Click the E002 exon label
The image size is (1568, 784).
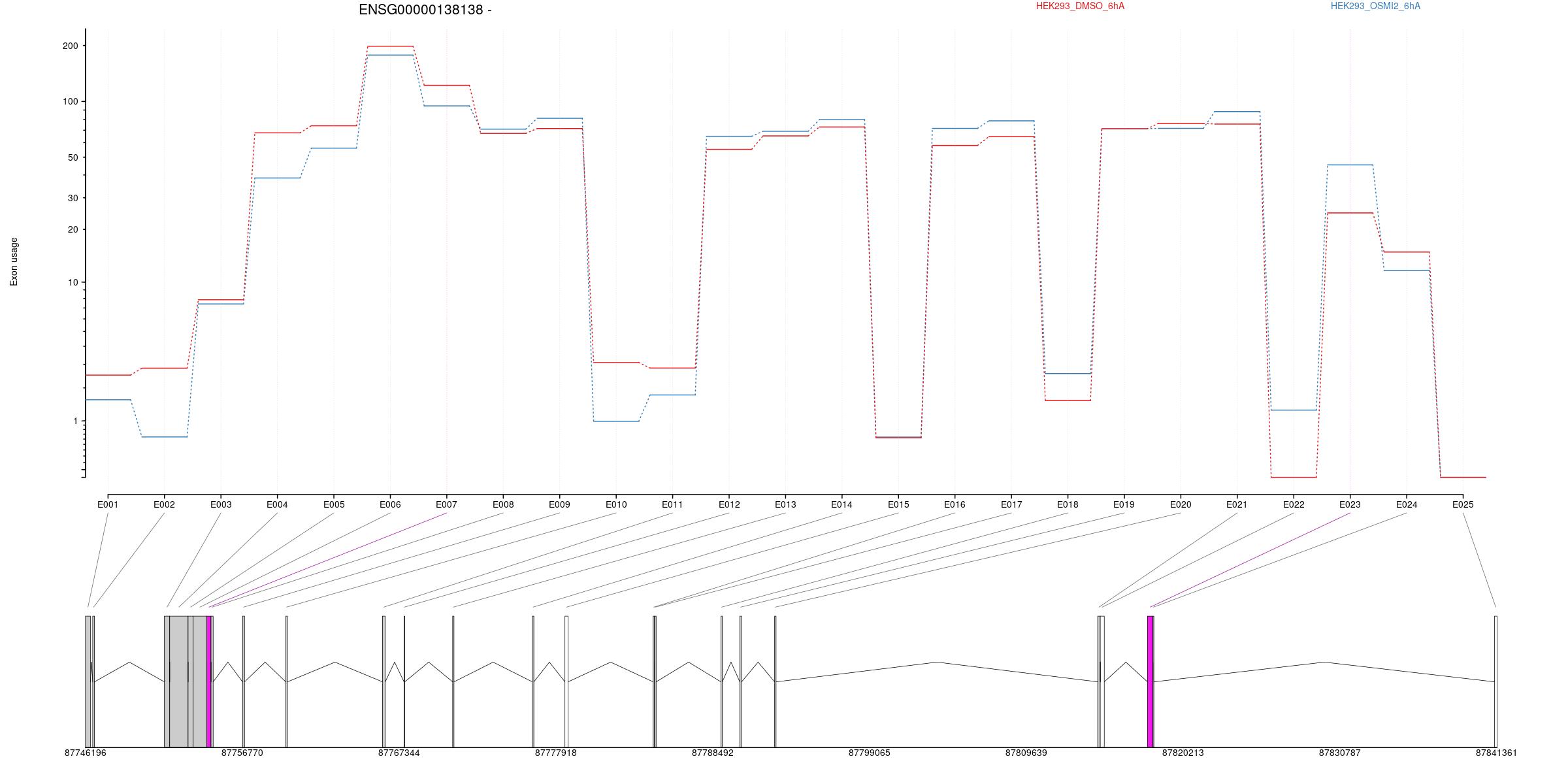point(164,504)
